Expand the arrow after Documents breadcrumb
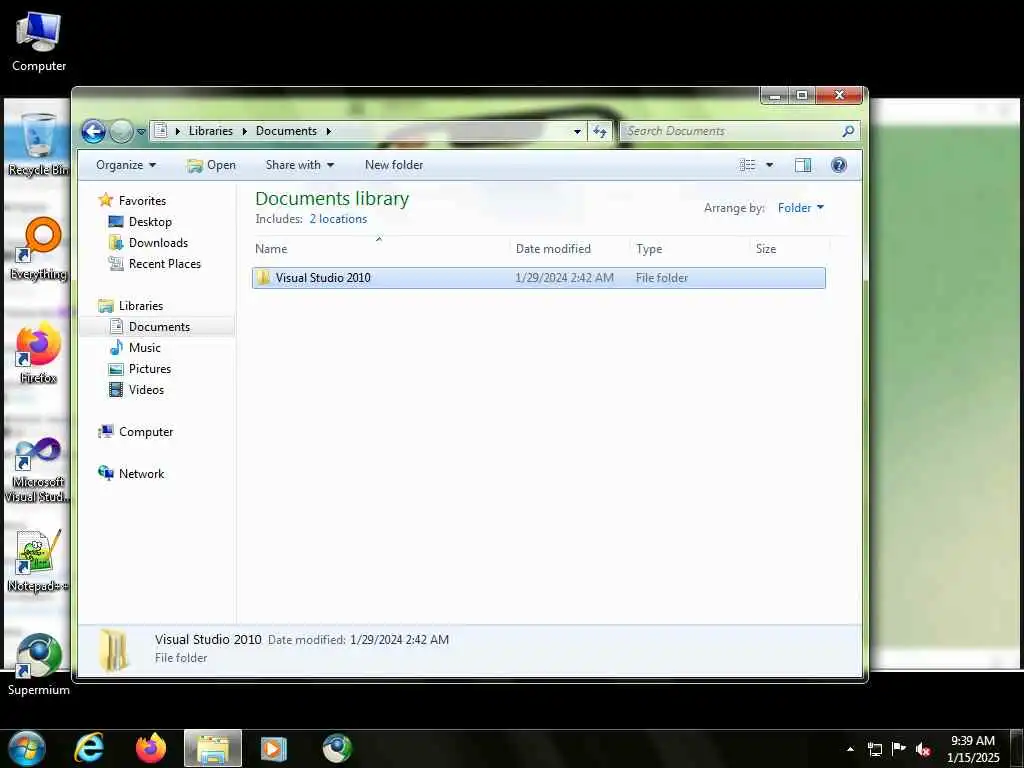 pyautogui.click(x=329, y=131)
